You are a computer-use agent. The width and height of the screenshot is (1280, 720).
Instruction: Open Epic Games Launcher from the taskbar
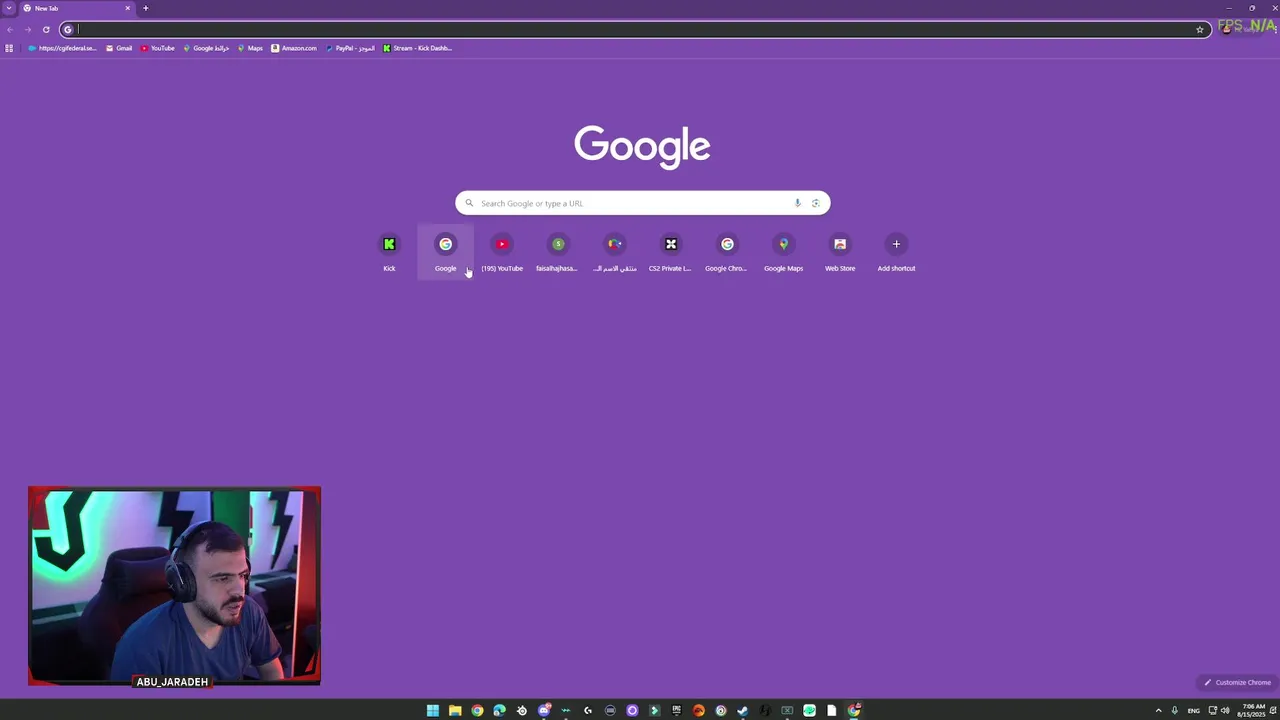(x=676, y=711)
